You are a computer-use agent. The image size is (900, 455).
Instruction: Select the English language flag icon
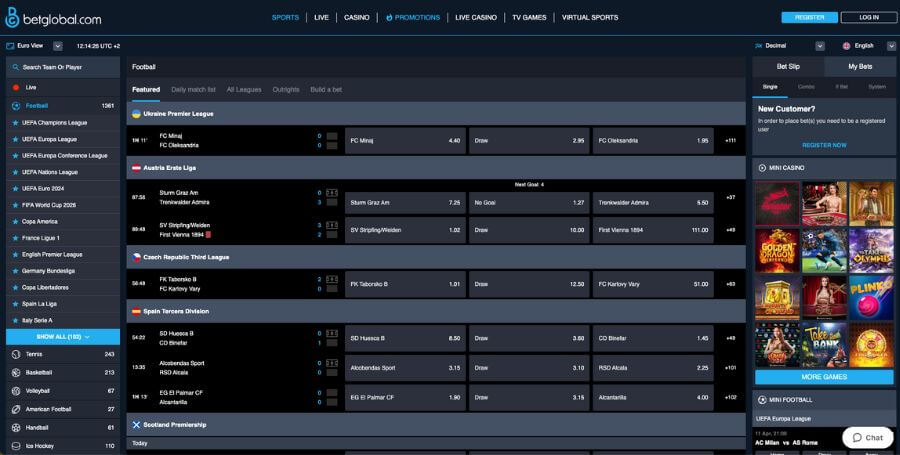pyautogui.click(x=846, y=46)
